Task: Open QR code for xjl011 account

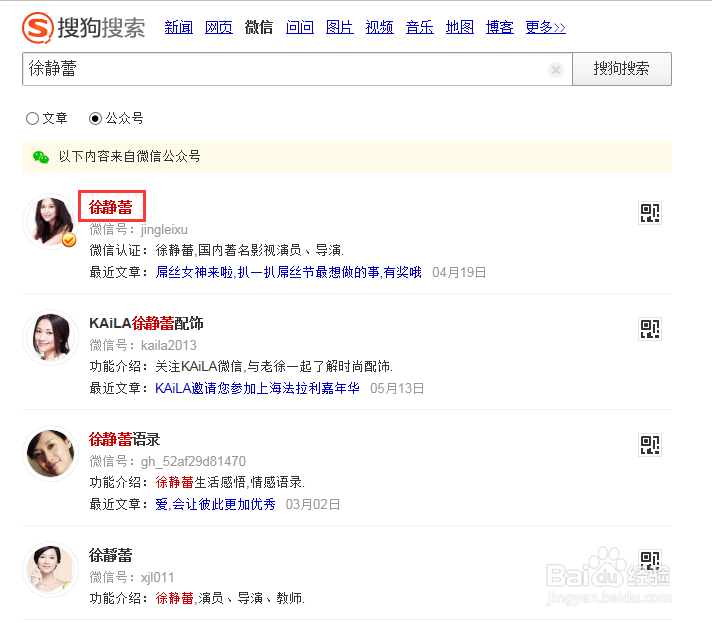Action: [650, 560]
